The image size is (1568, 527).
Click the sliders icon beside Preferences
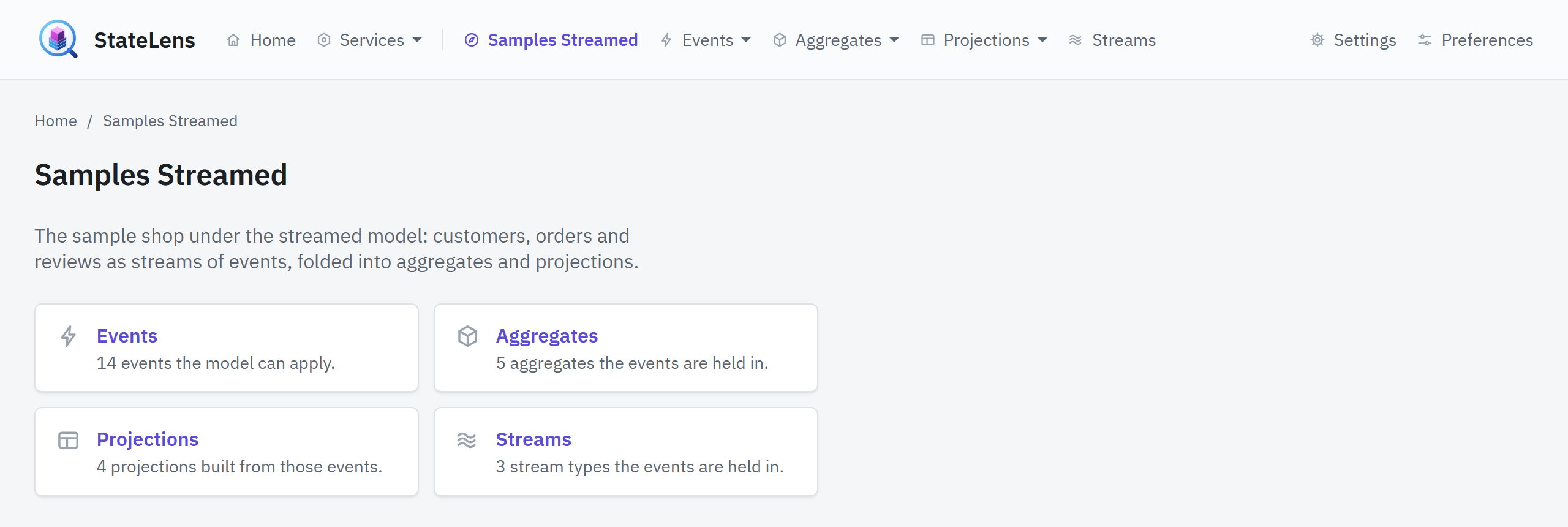tap(1425, 40)
